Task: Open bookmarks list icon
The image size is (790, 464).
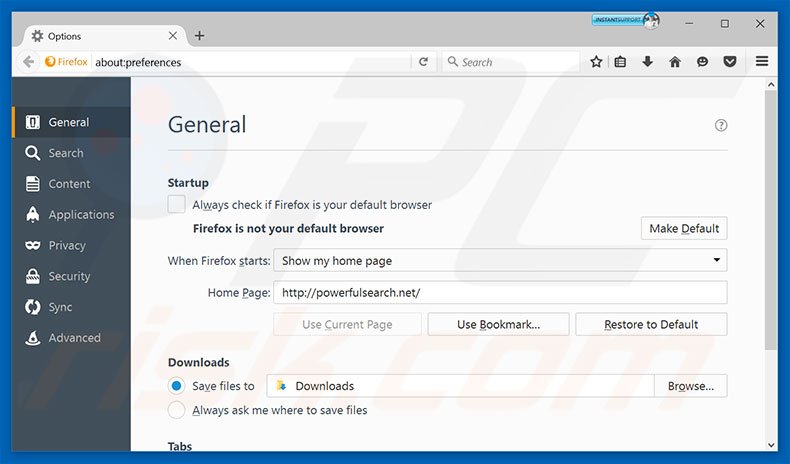Action: [x=620, y=62]
